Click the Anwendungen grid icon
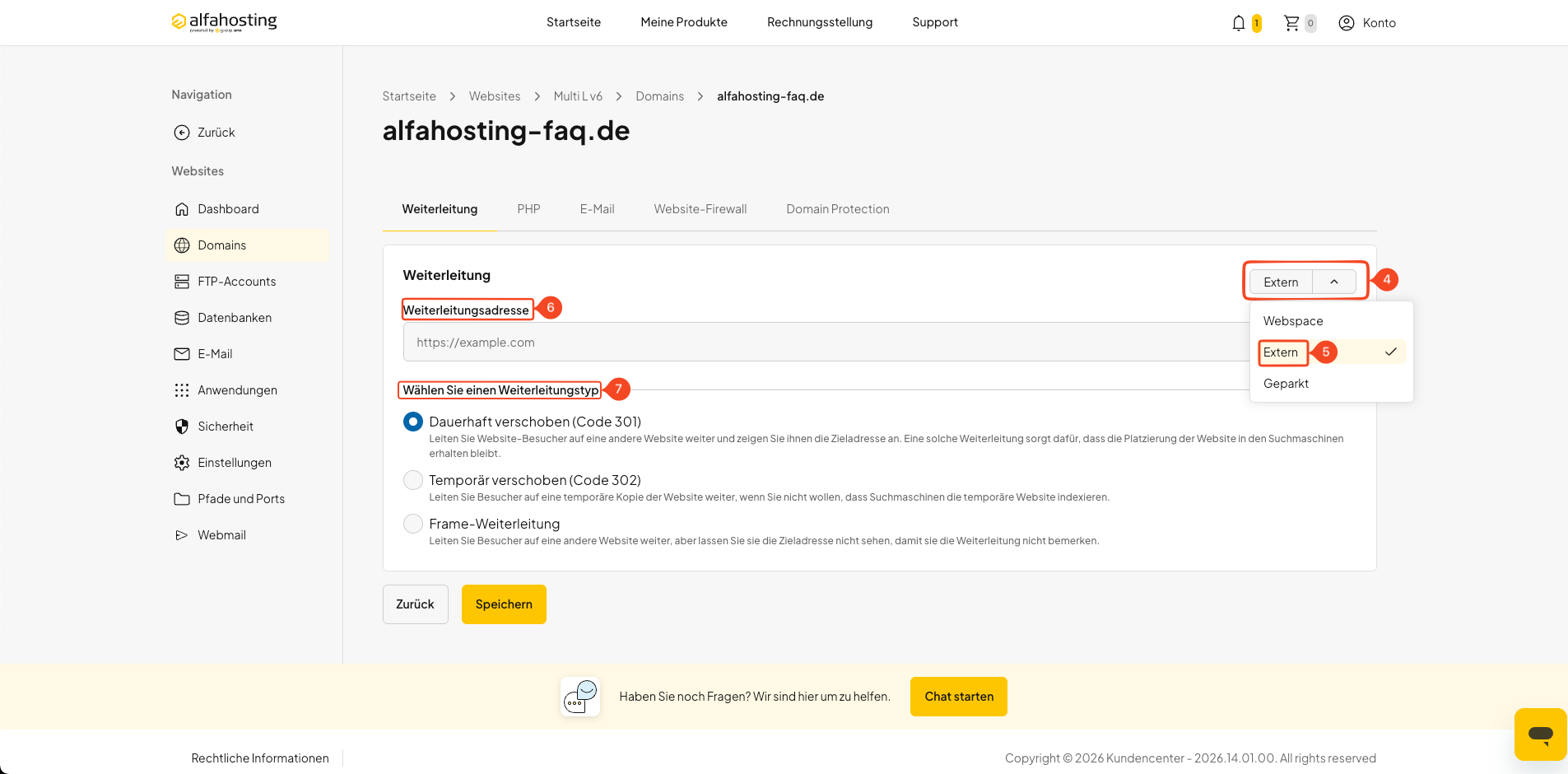This screenshot has width=1568, height=774. (182, 390)
